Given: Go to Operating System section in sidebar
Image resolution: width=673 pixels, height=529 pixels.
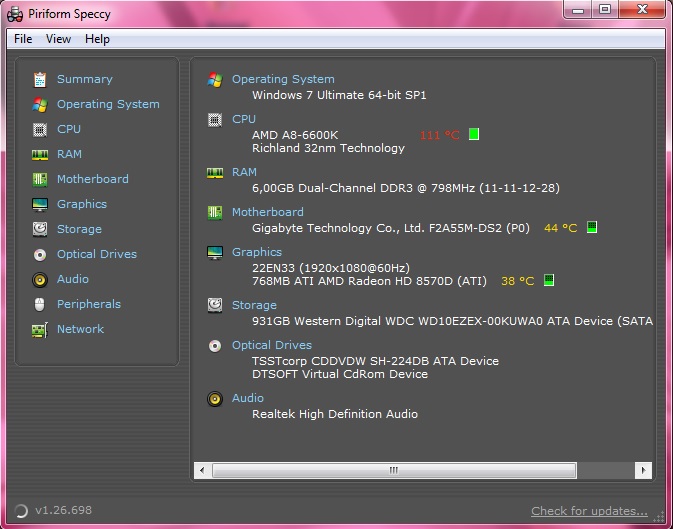Looking at the screenshot, I should [x=108, y=104].
